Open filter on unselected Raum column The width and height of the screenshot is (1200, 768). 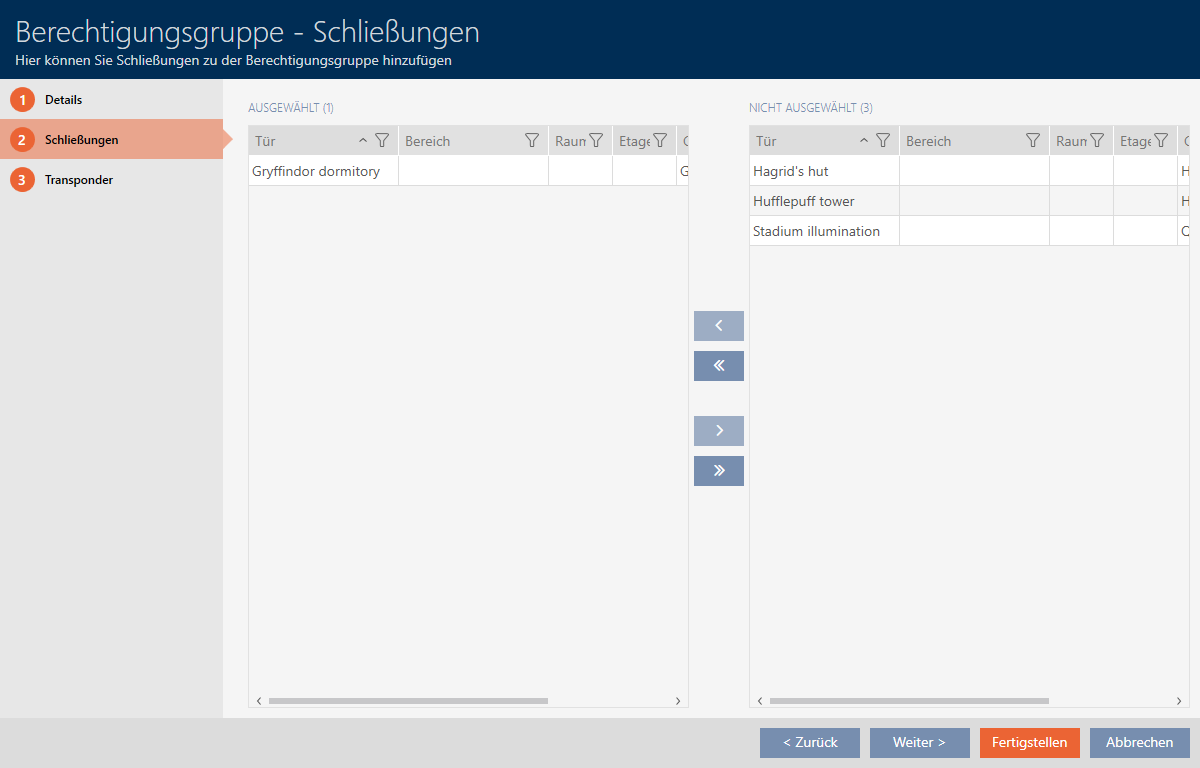pos(1097,141)
